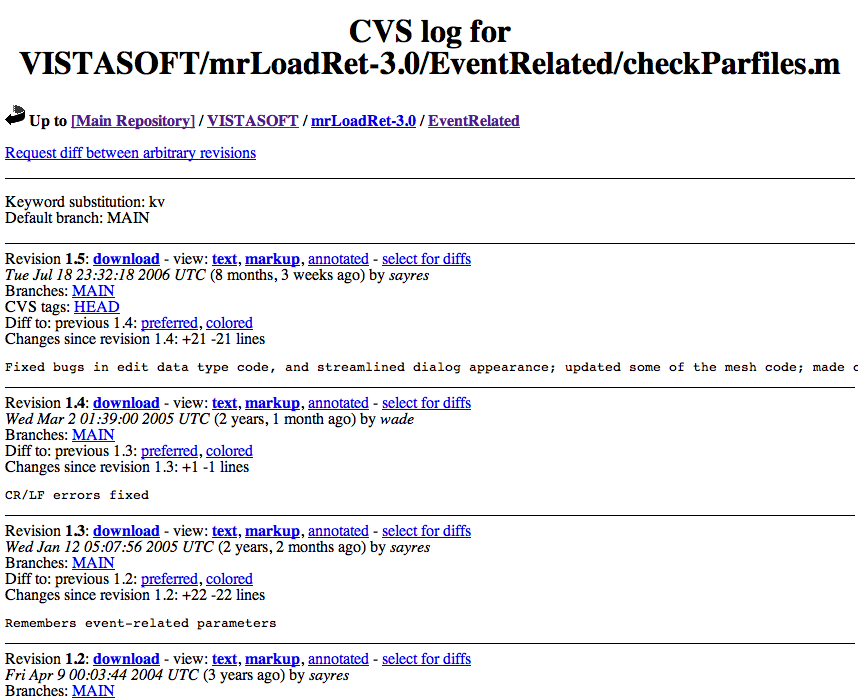Open preferred diff to previous 1.3
This screenshot has width=858, height=699.
pyautogui.click(x=169, y=451)
